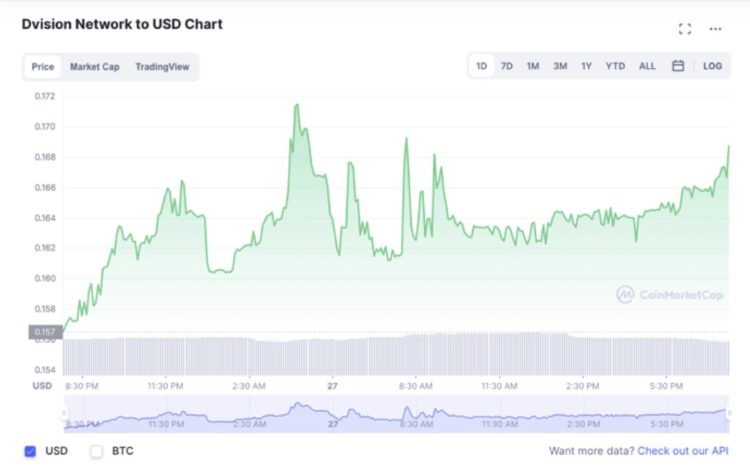Select the ALL time range
Image resolution: width=750 pixels, height=471 pixels.
click(647, 66)
